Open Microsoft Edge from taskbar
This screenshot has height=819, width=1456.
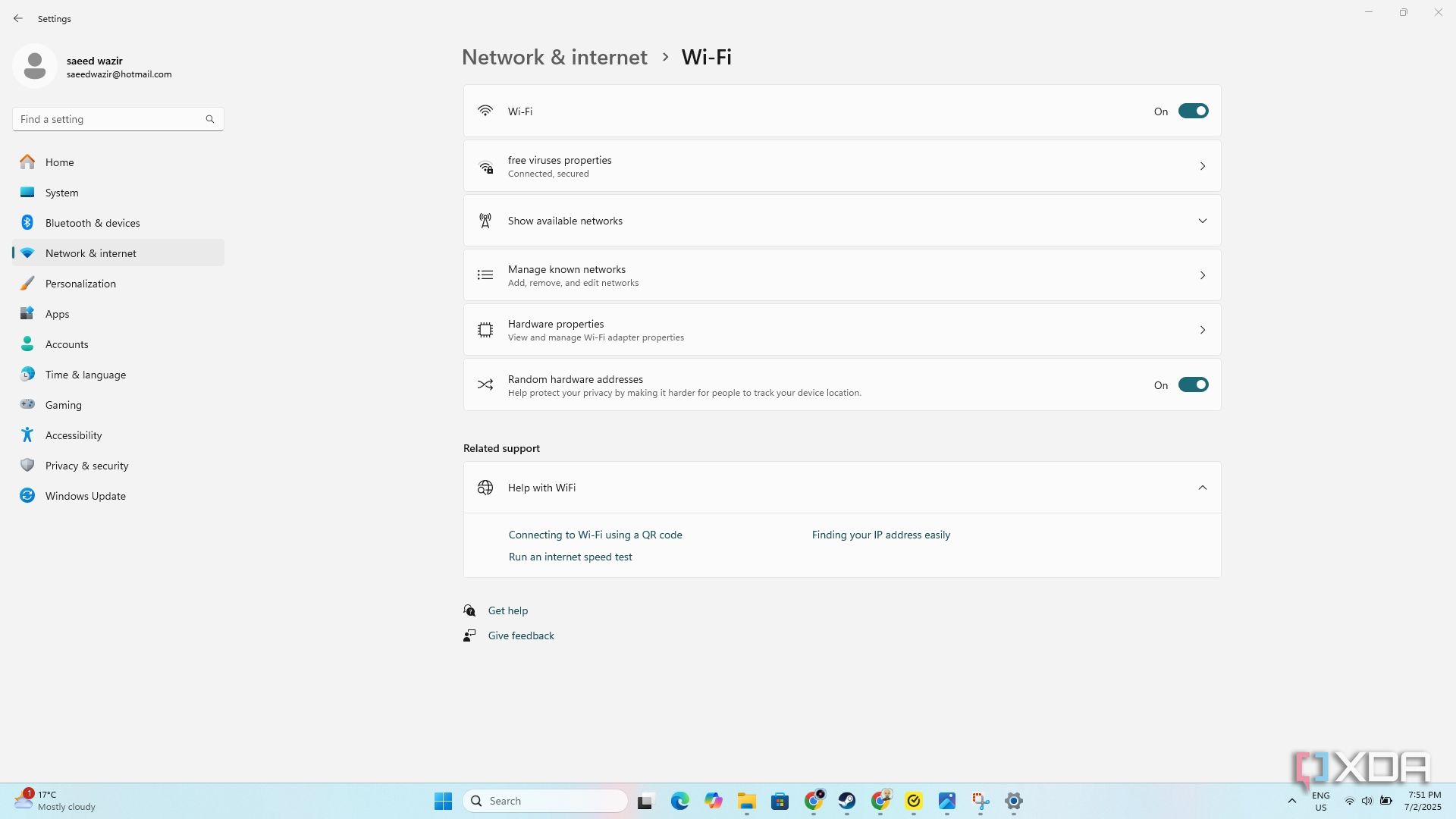680,801
